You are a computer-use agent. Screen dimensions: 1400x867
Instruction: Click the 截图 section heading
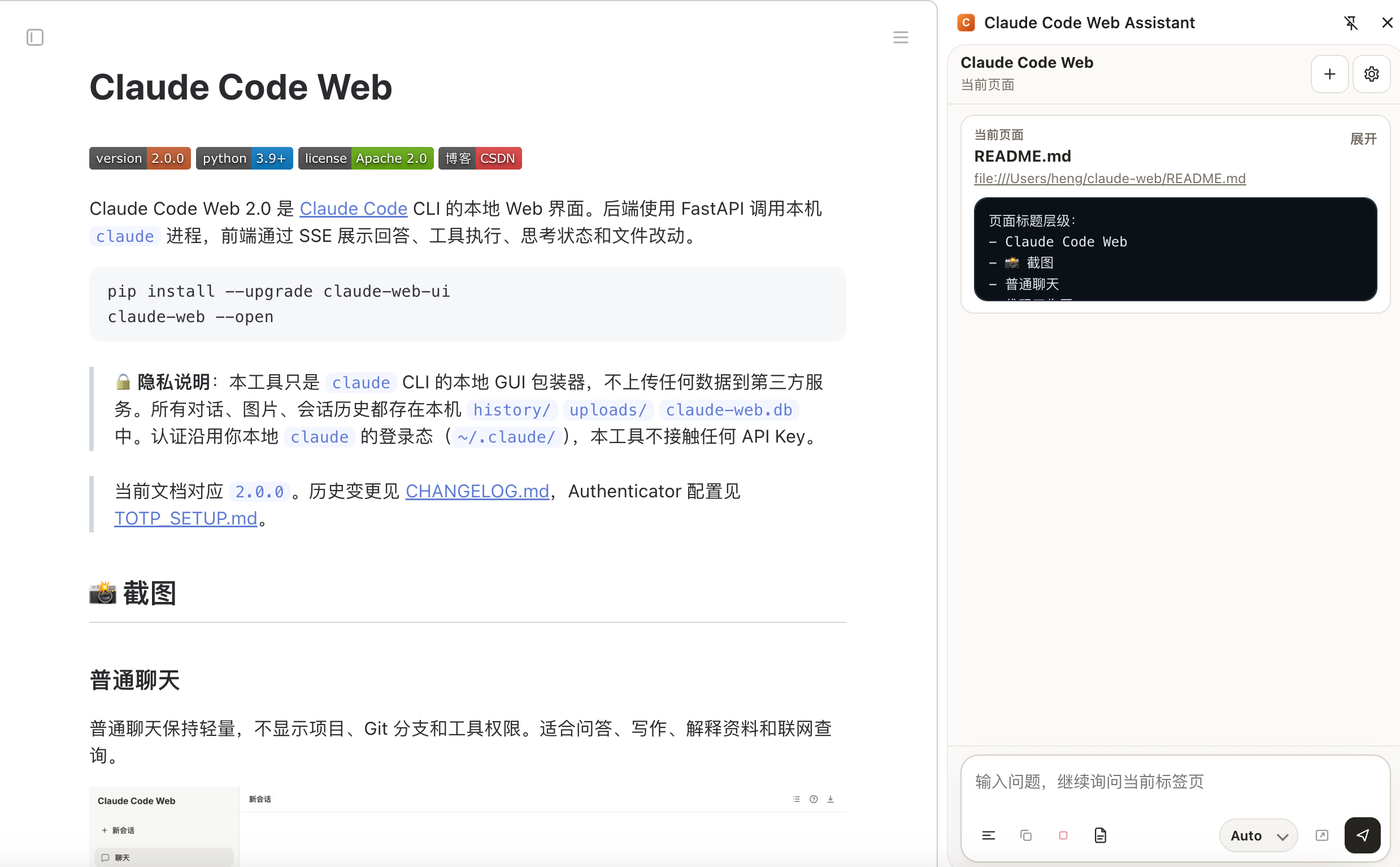pos(133,593)
